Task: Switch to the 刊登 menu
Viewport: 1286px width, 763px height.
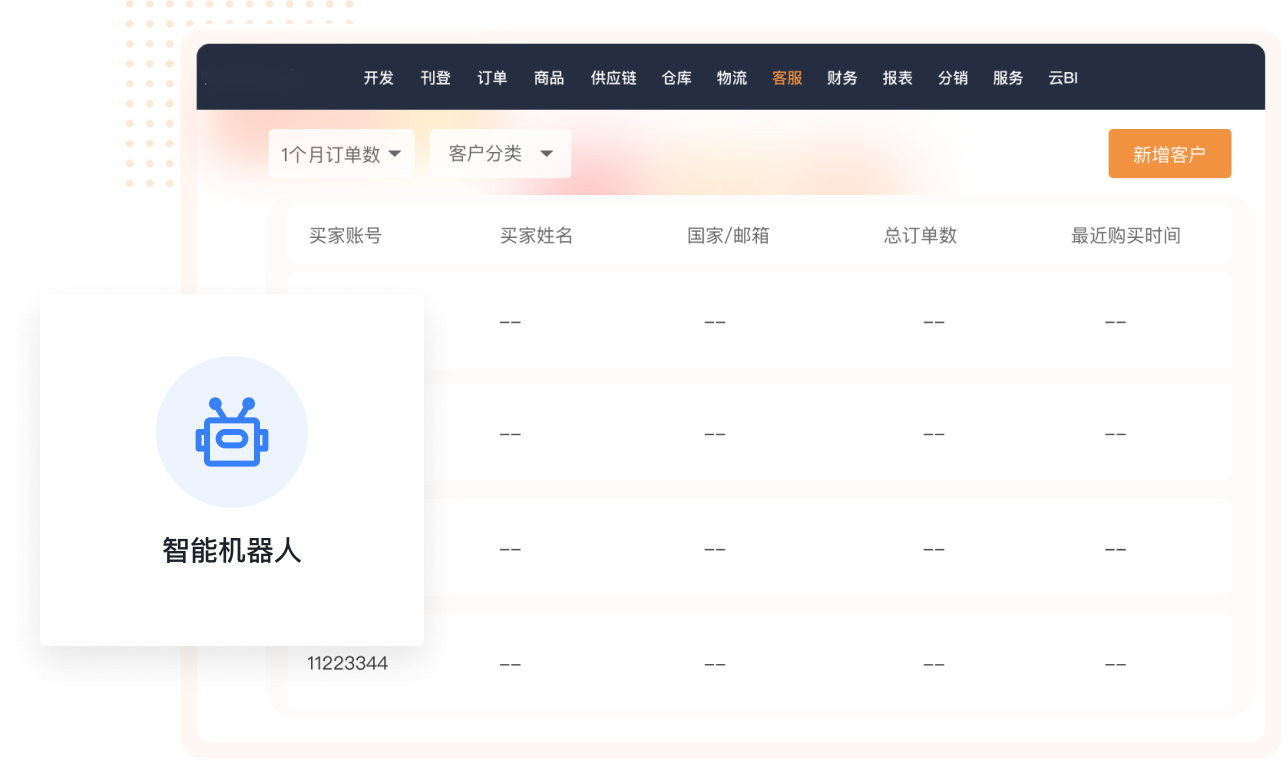Action: (435, 78)
